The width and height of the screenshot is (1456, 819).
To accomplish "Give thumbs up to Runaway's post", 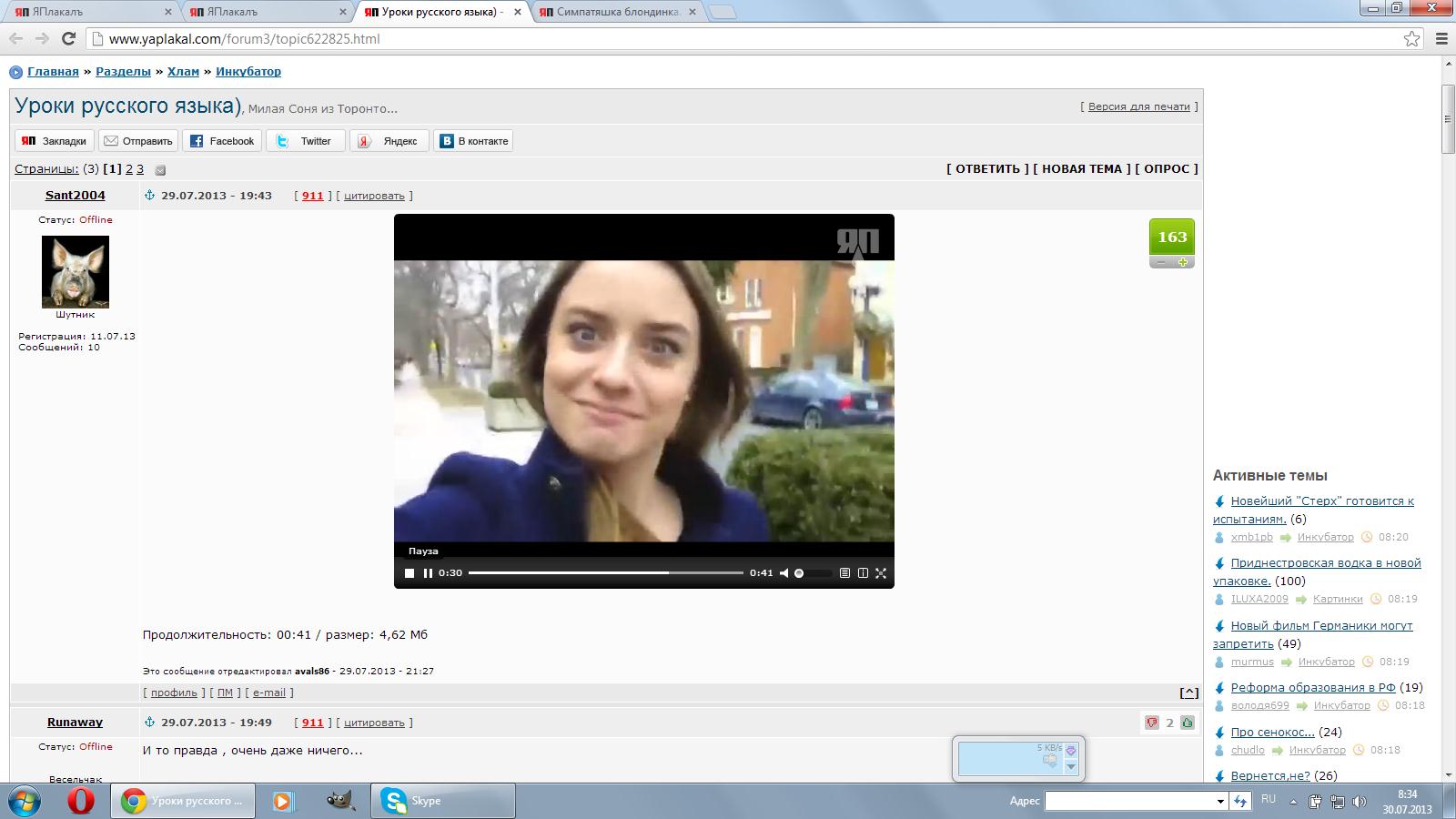I will click(1188, 723).
